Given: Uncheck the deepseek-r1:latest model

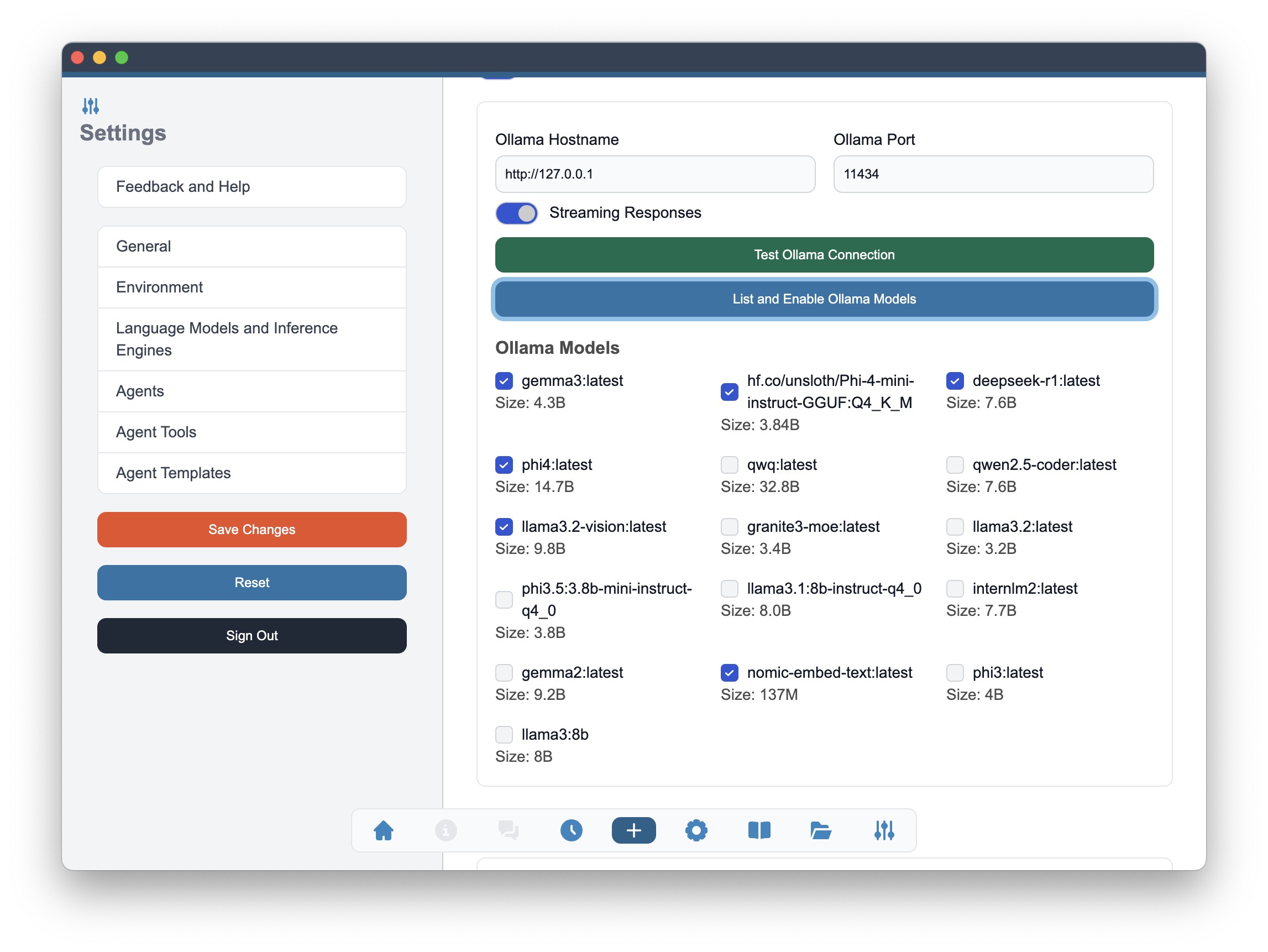Looking at the screenshot, I should (955, 381).
